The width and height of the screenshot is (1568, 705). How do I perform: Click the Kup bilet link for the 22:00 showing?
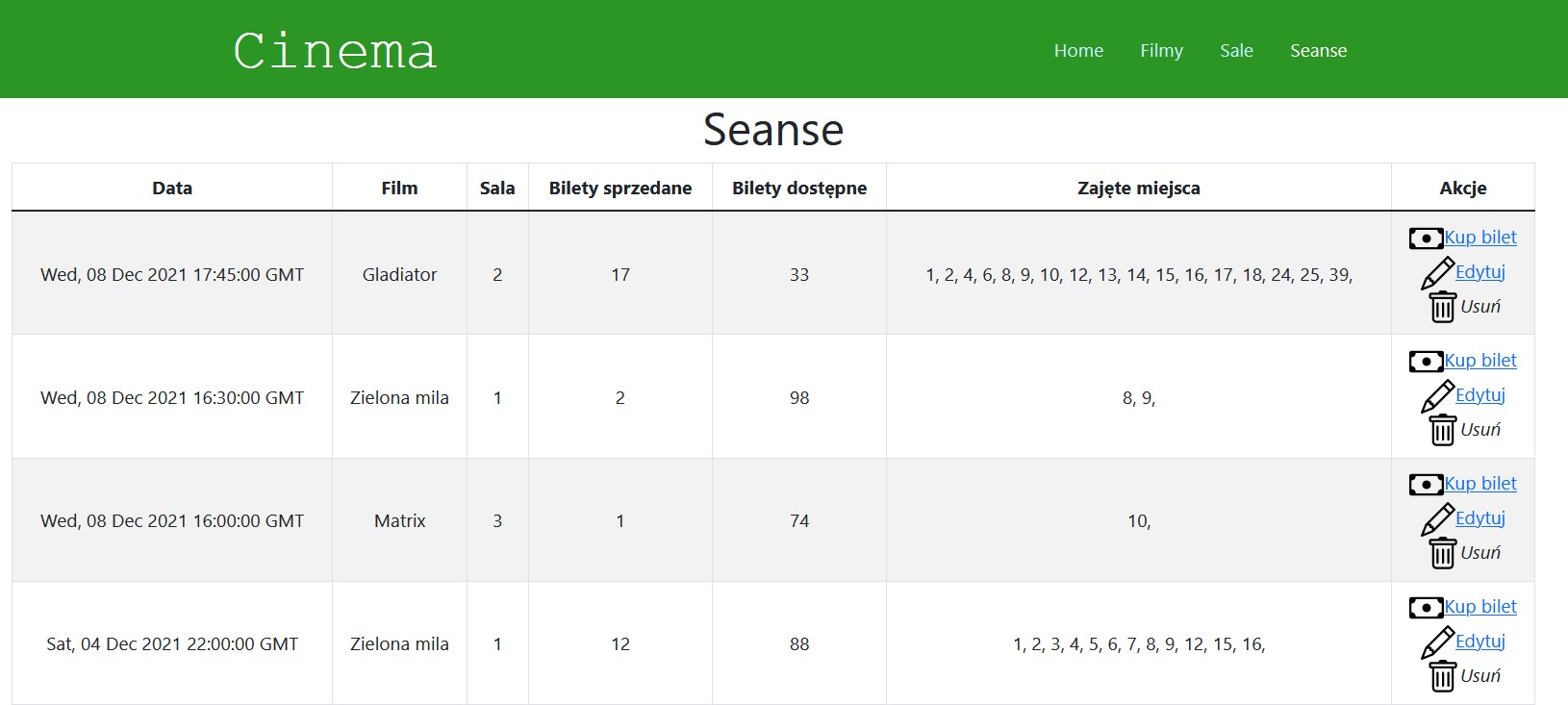coord(1480,606)
